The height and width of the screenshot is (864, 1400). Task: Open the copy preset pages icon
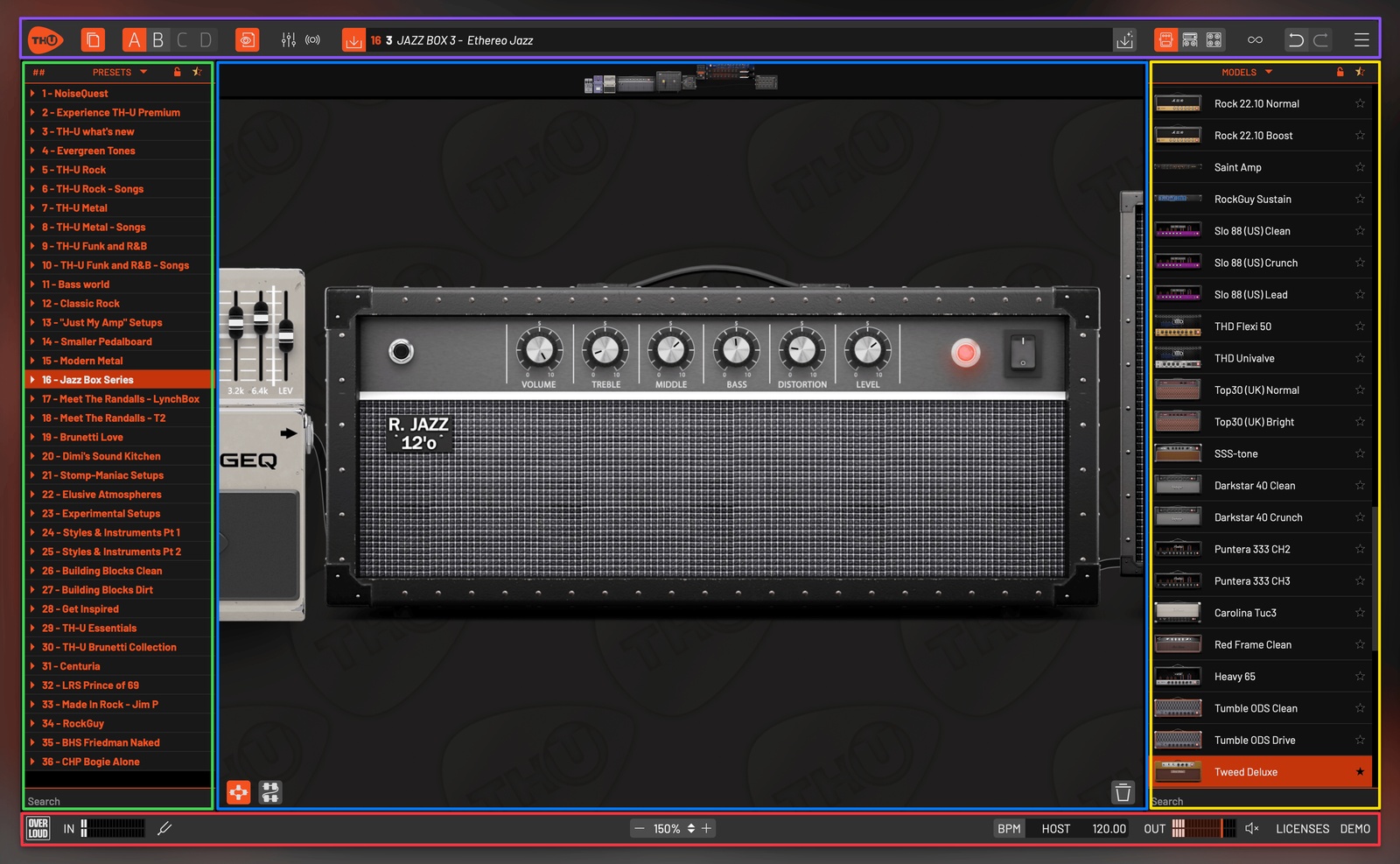(x=93, y=40)
